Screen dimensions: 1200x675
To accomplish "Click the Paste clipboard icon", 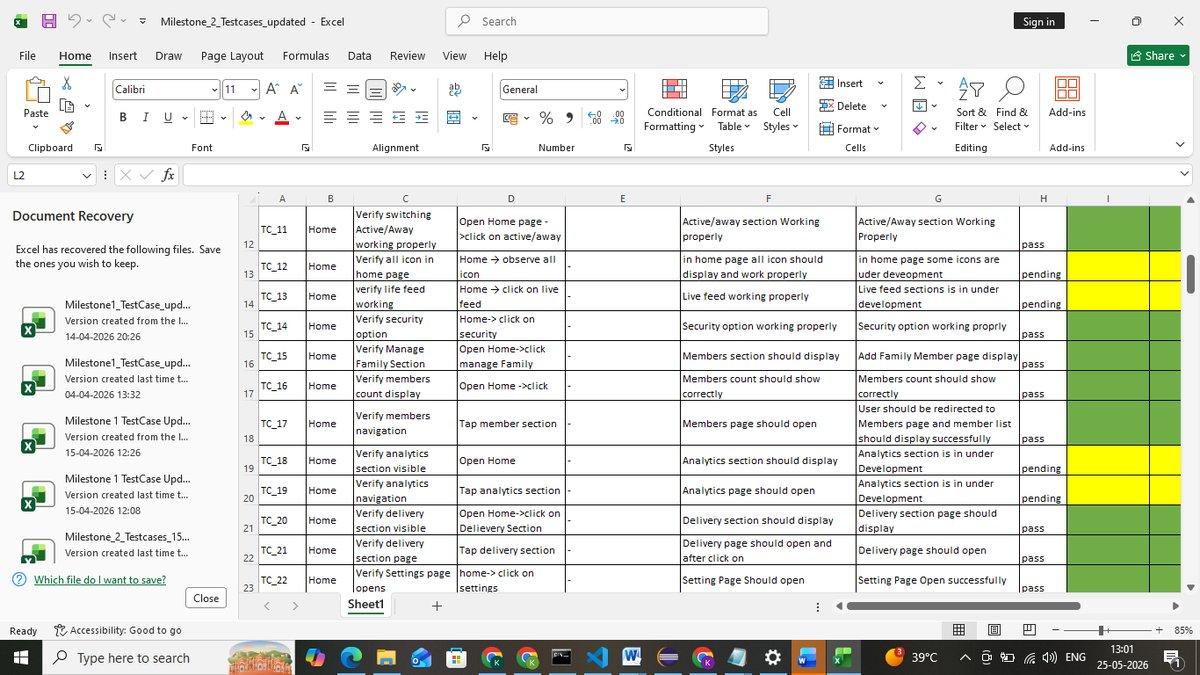I will coord(36,91).
